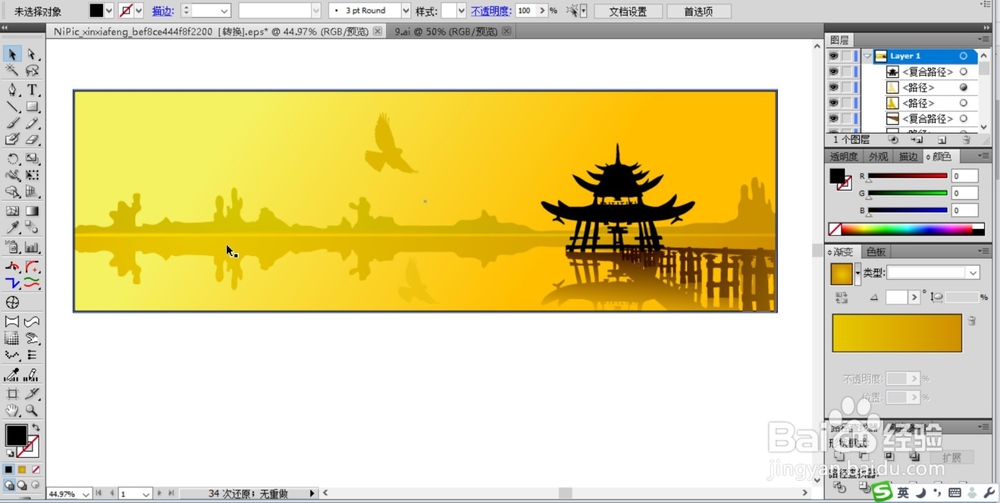1000x503 pixels.
Task: Select the Eyedropper tool
Action: (12, 228)
